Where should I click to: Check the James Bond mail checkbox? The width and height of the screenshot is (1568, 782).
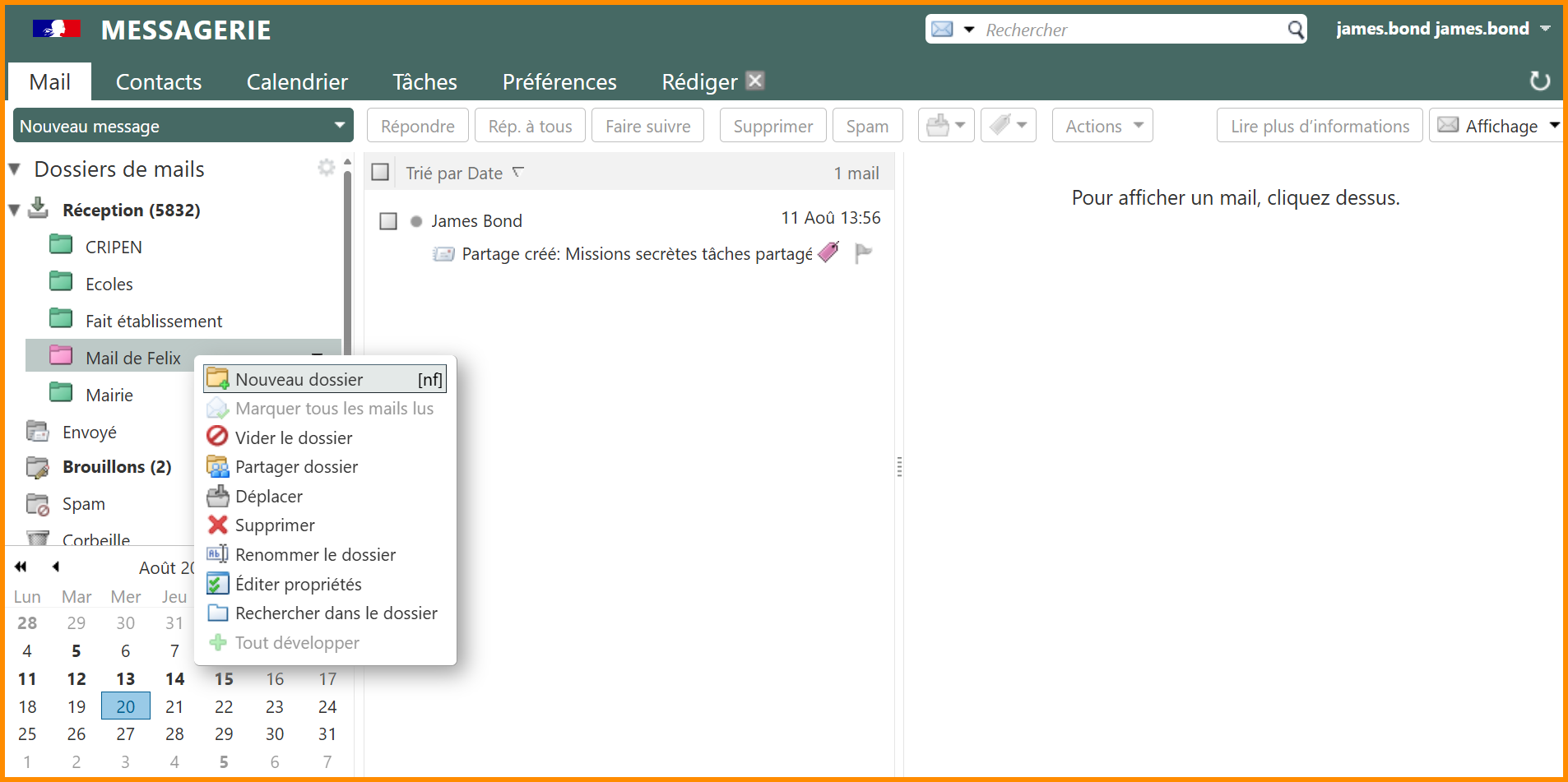[x=388, y=221]
